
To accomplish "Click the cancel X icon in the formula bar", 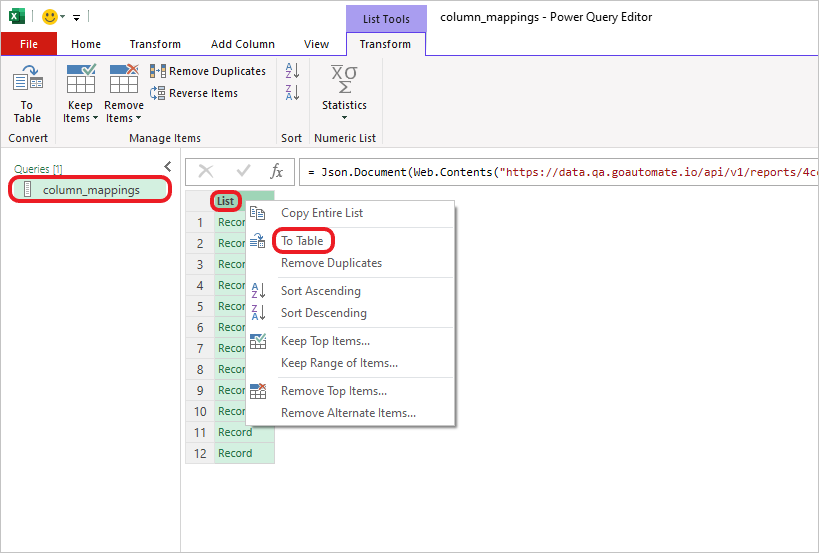I will pos(206,171).
